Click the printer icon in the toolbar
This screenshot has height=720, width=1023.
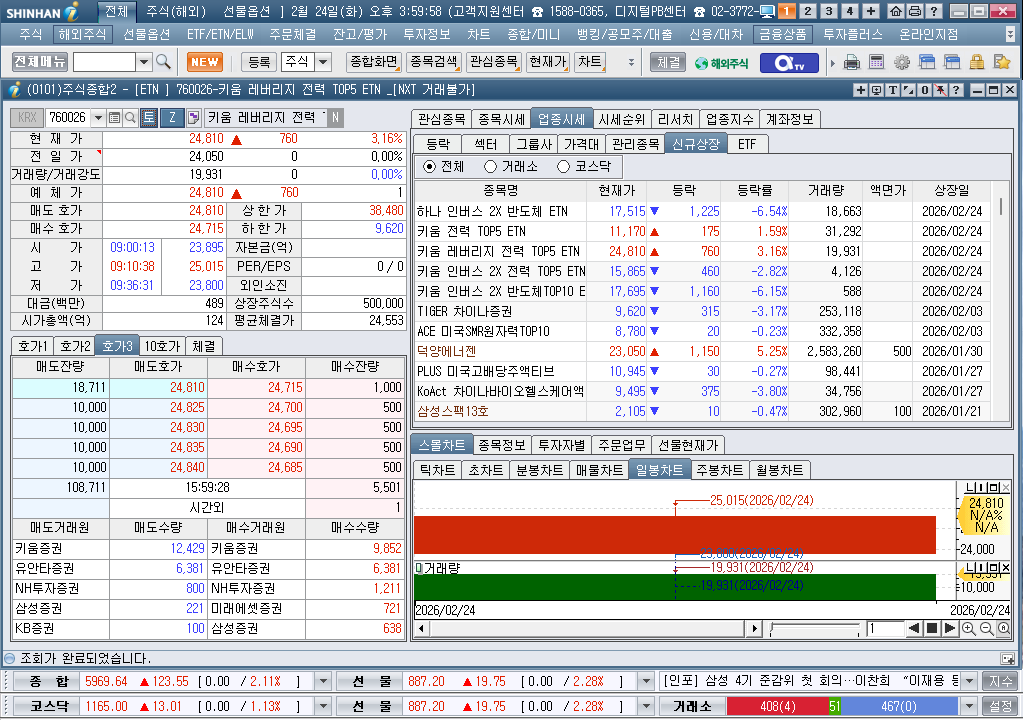(851, 63)
